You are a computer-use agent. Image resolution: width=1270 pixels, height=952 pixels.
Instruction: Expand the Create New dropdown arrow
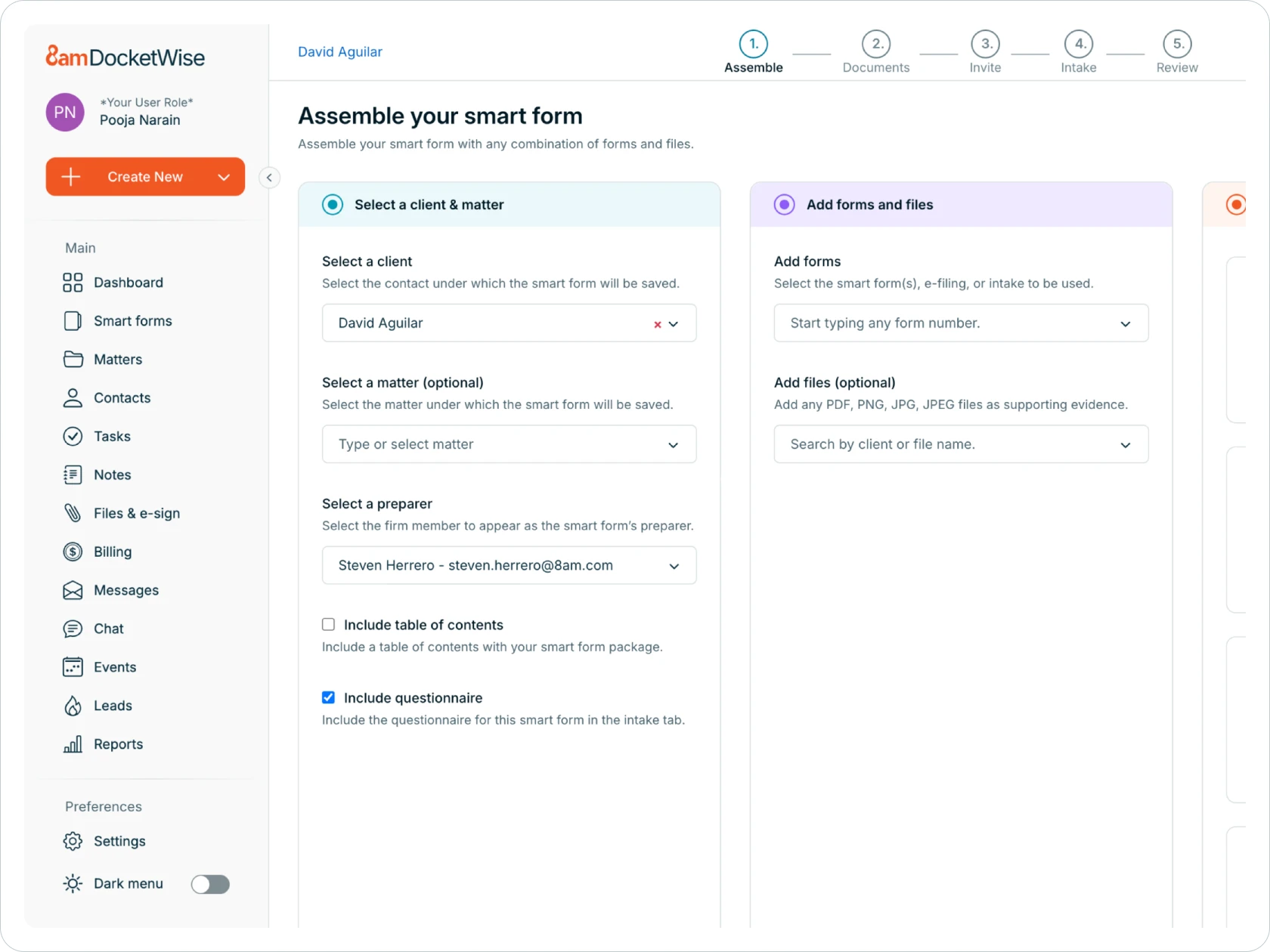(x=224, y=178)
